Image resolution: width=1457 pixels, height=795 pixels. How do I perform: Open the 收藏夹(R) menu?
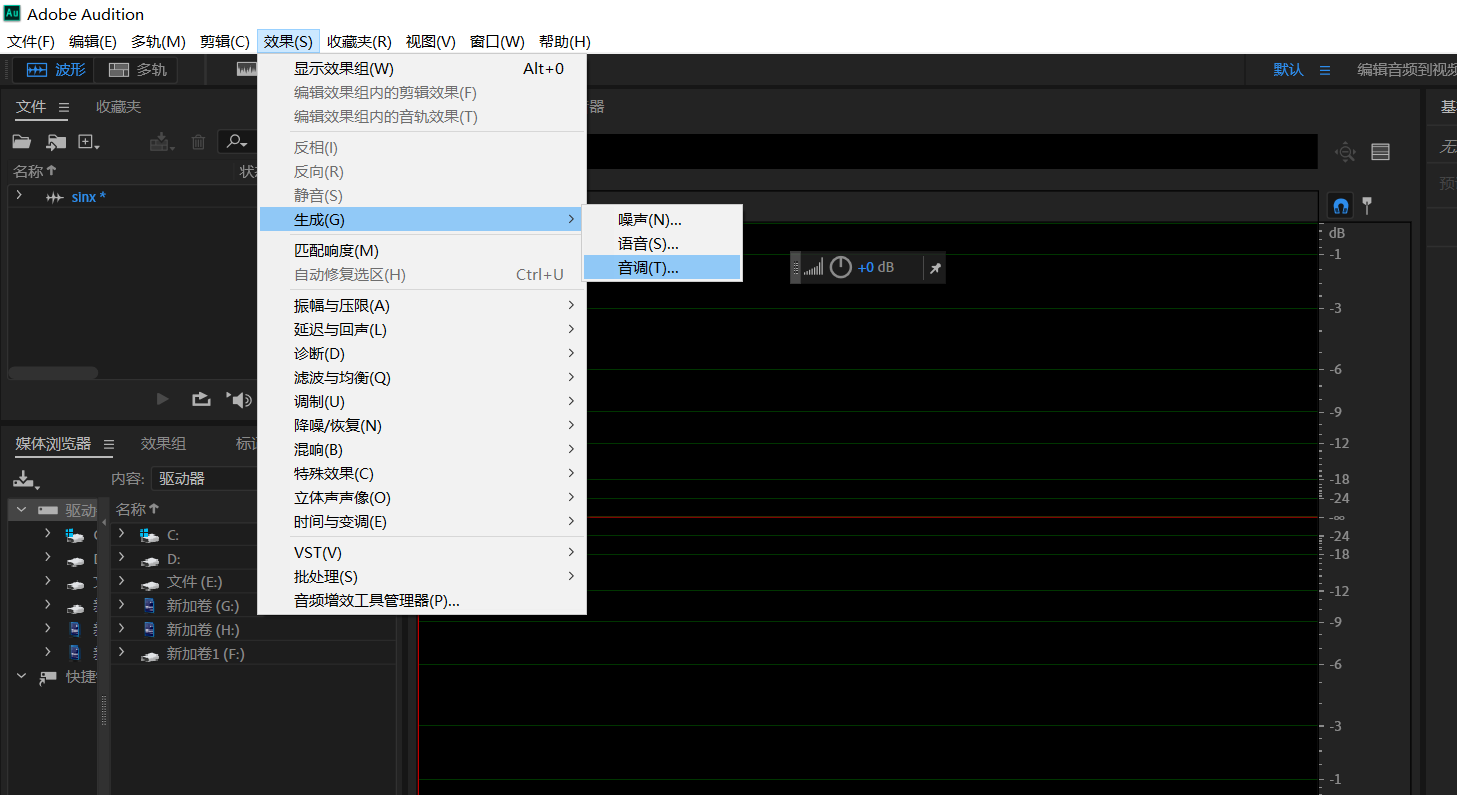pos(359,42)
